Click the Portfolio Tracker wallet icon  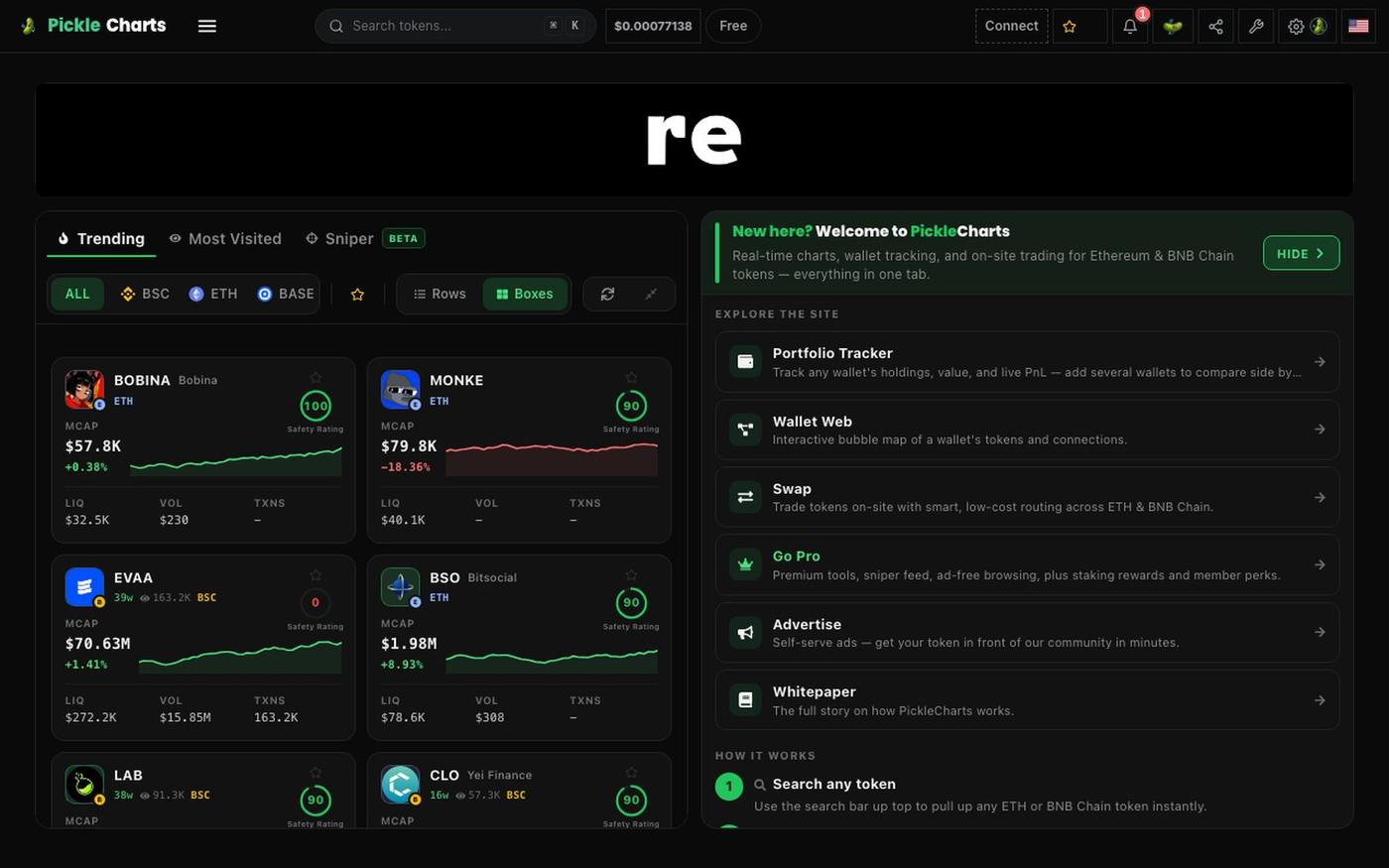pyautogui.click(x=745, y=362)
